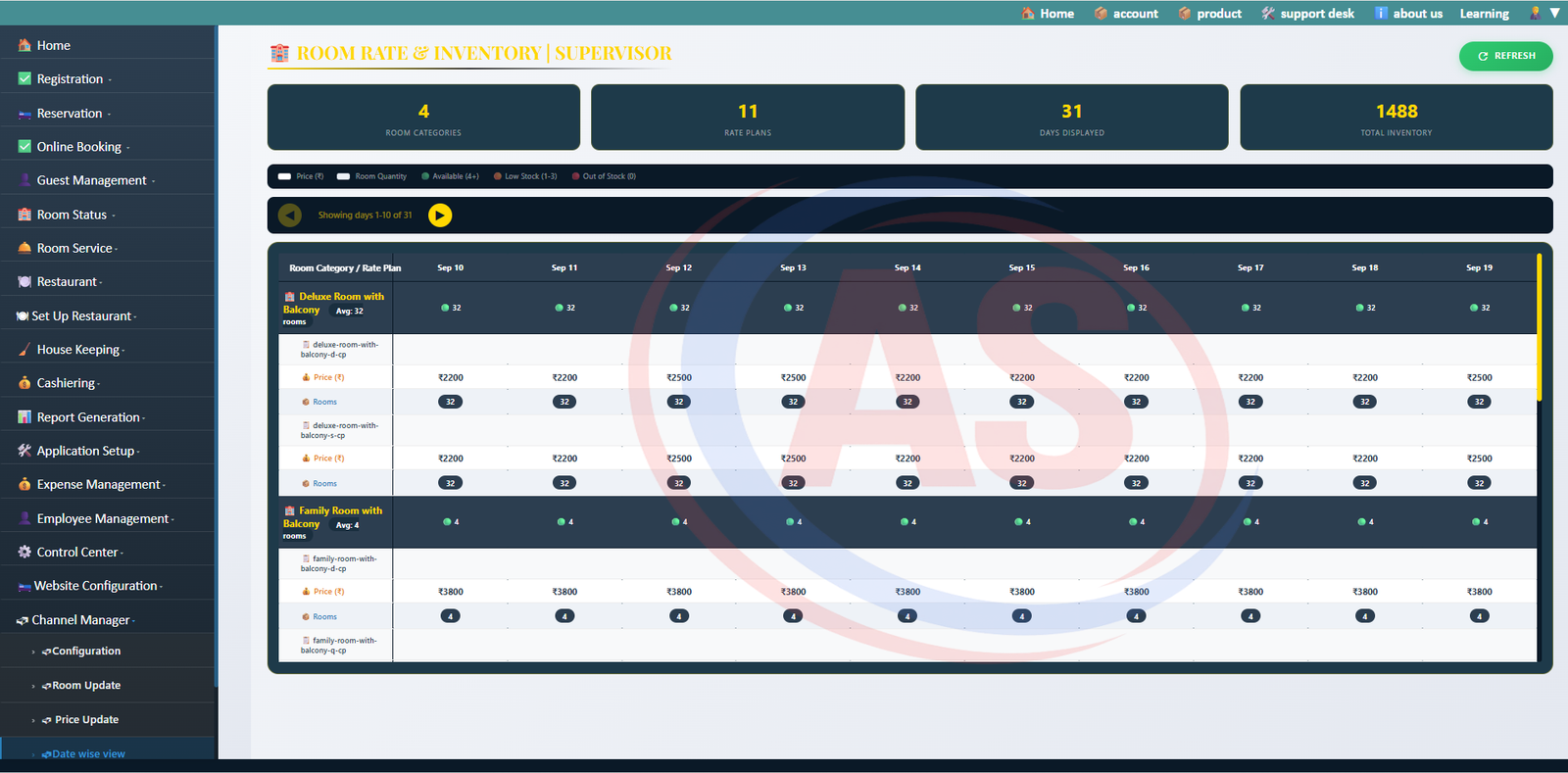Show the previous days with the left arrow
This screenshot has width=1568, height=773.
pos(290,216)
